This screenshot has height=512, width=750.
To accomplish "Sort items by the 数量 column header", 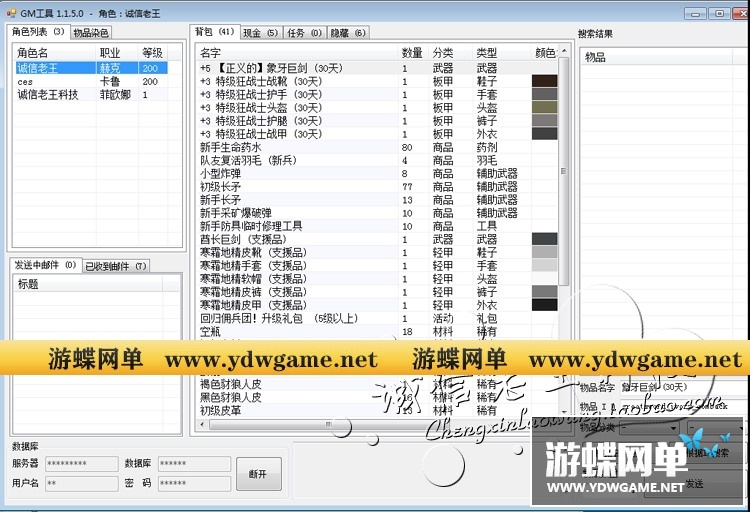I will 413,53.
